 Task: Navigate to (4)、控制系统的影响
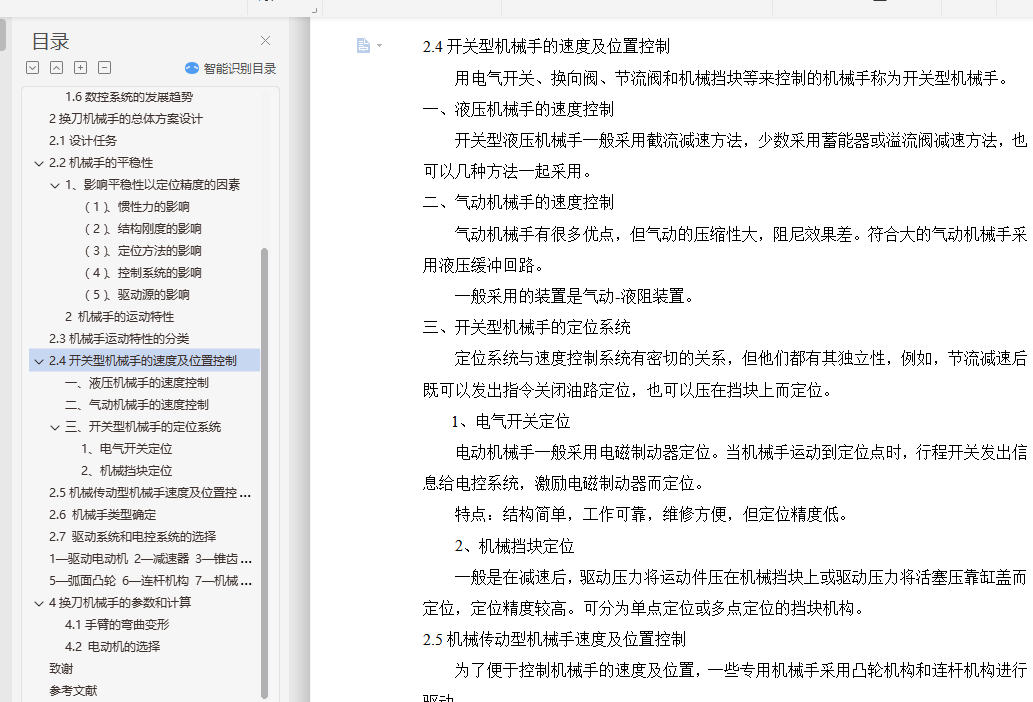[x=143, y=273]
